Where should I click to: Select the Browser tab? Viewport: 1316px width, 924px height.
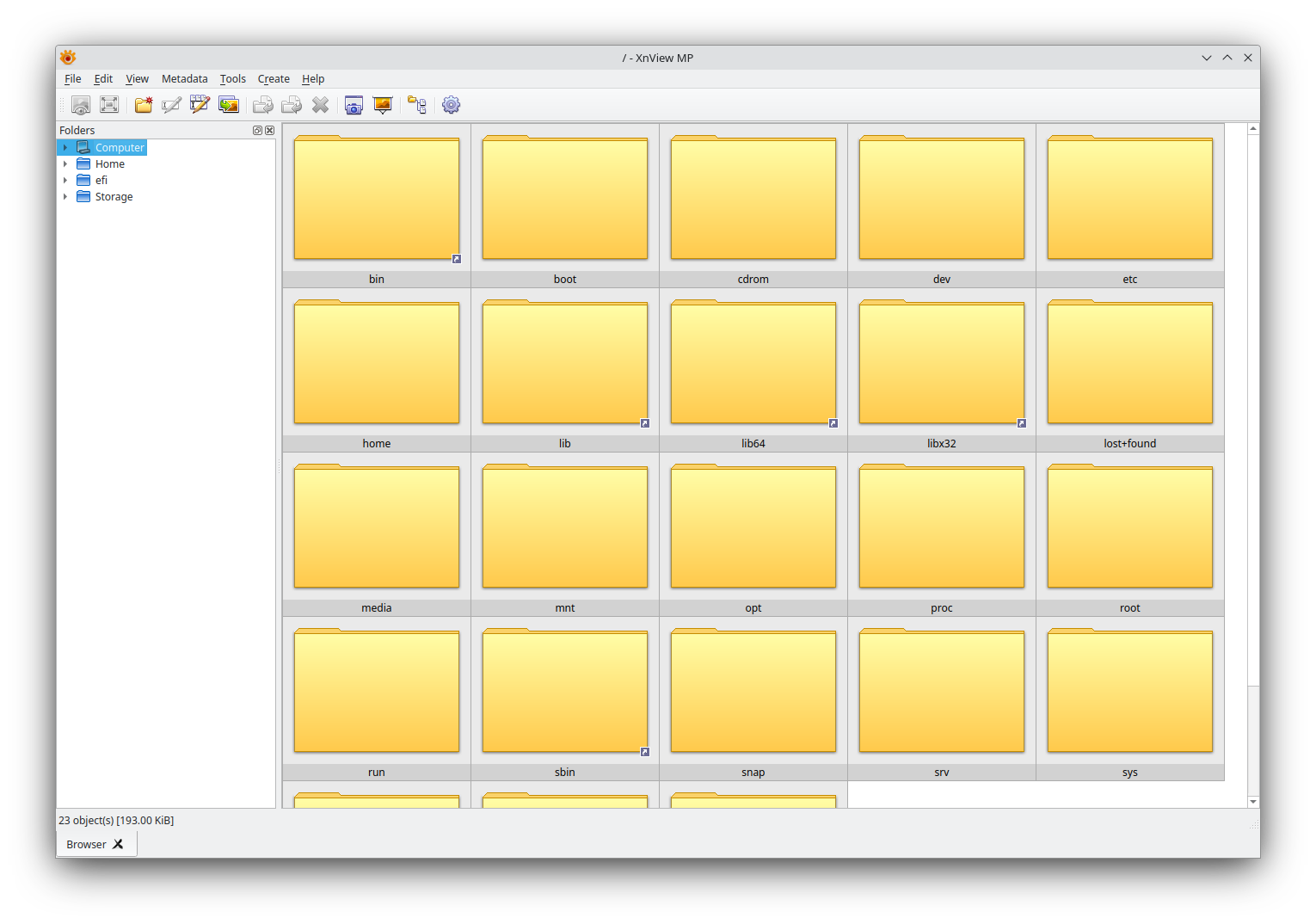pos(87,844)
